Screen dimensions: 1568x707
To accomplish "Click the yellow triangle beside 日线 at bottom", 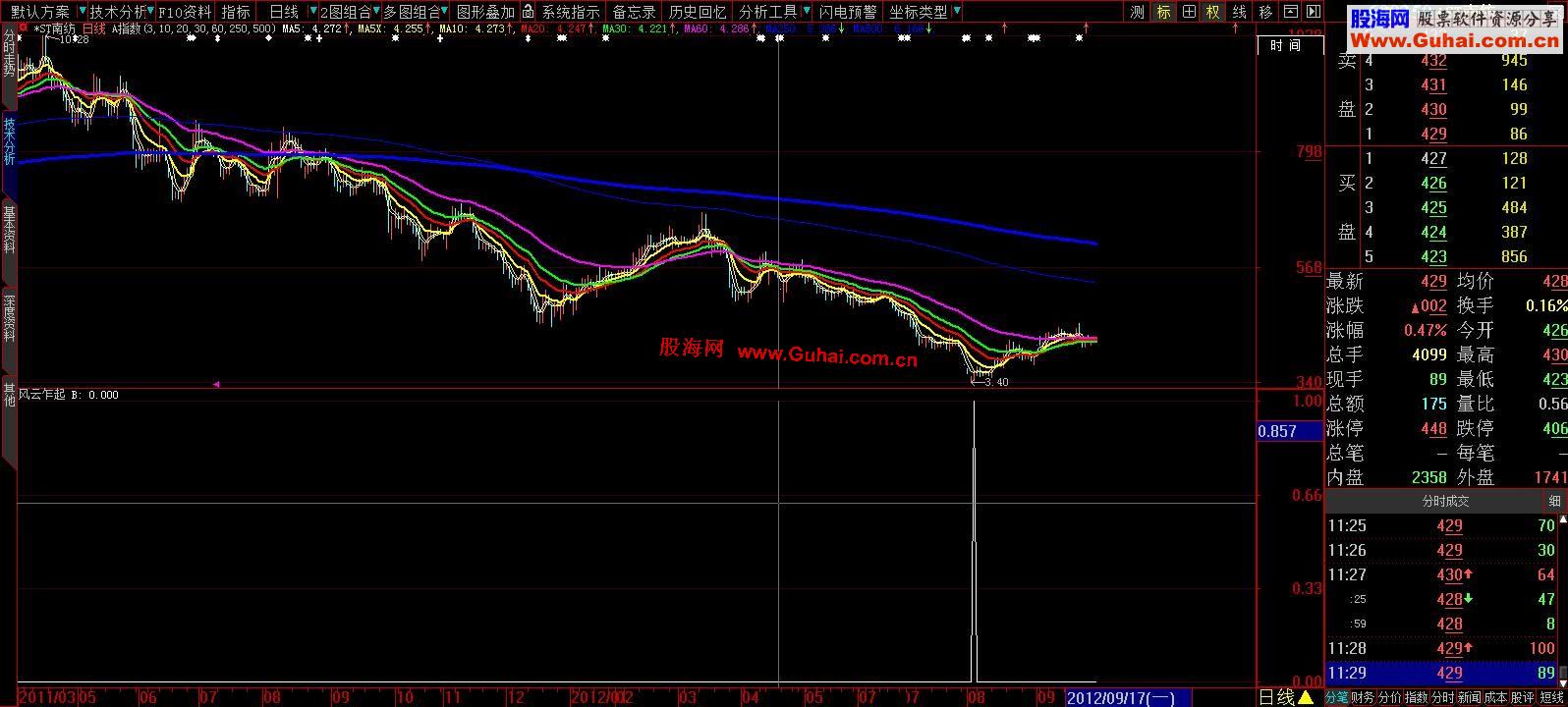I will click(1306, 697).
